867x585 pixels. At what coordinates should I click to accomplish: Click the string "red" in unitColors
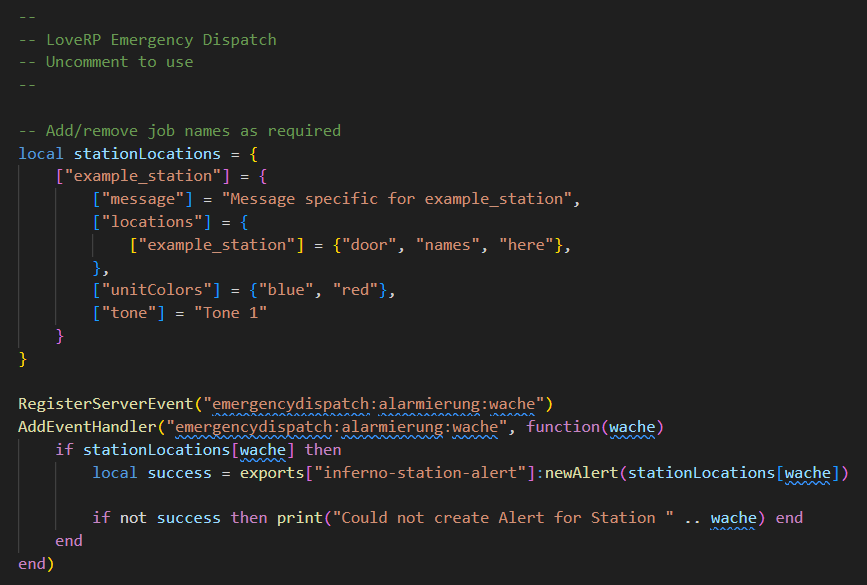(355, 290)
